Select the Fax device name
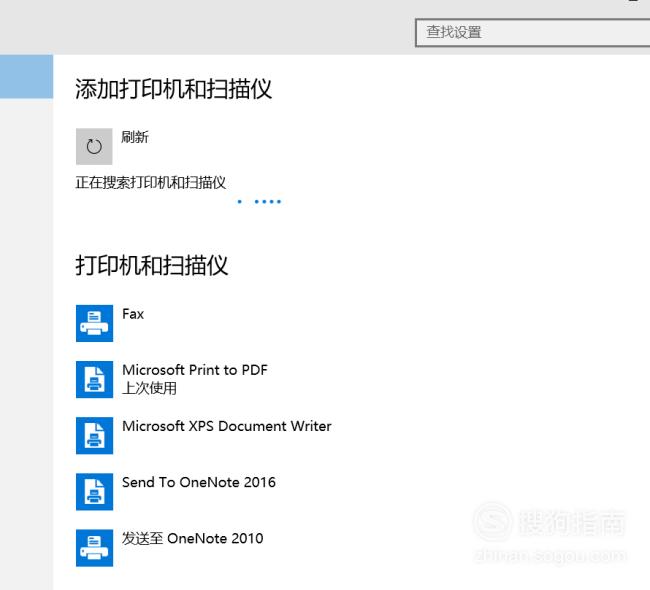Image resolution: width=650 pixels, height=590 pixels. pos(133,314)
